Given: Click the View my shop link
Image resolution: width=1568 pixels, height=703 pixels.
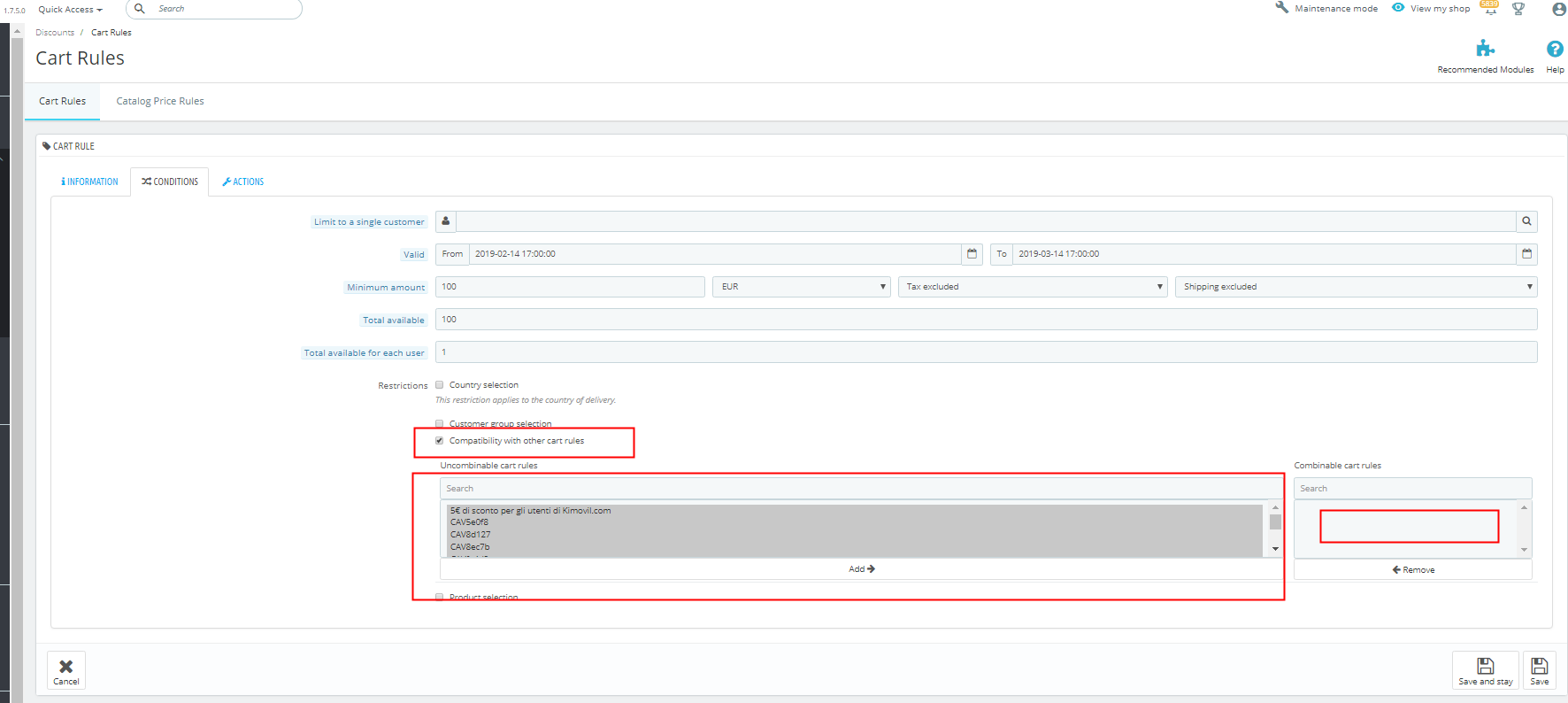Looking at the screenshot, I should point(1441,9).
